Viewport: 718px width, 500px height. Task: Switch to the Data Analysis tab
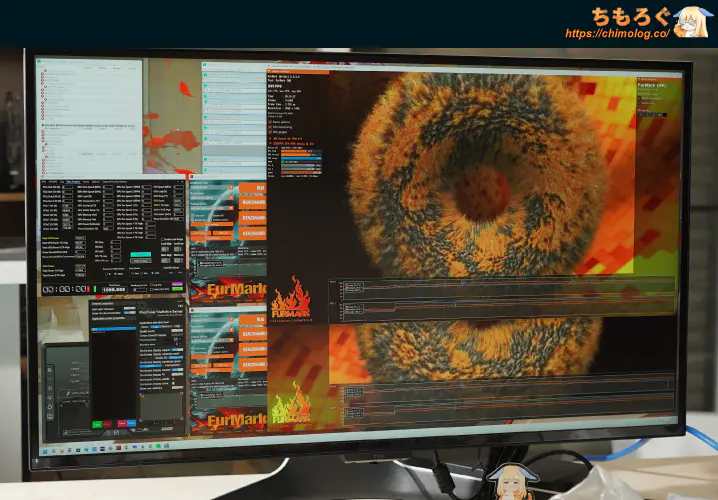click(x=73, y=181)
